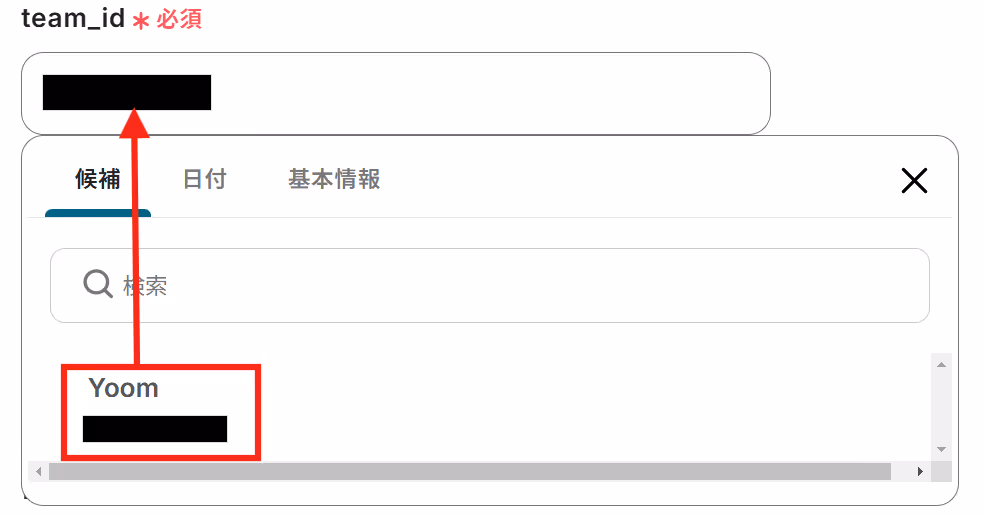Focus the 検索 search box
Screen dimensions: 985x515
point(490,285)
